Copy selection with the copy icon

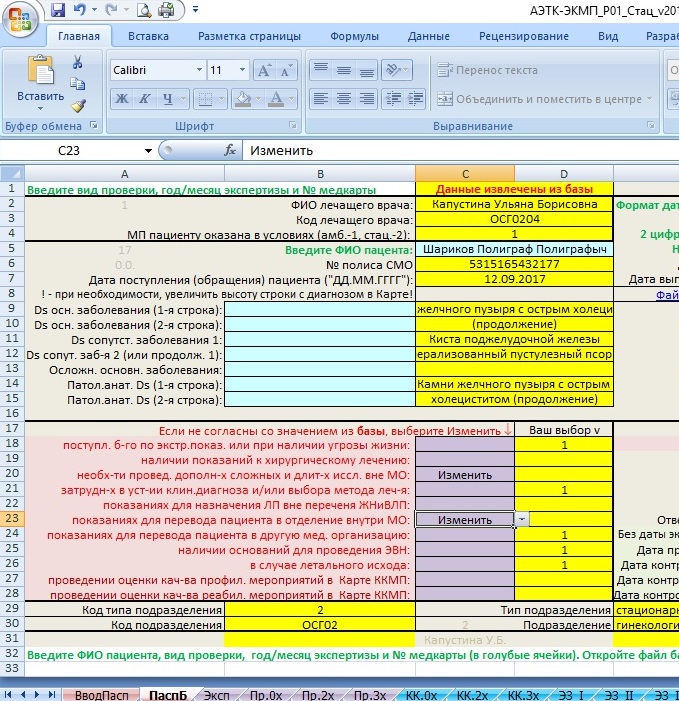77,84
